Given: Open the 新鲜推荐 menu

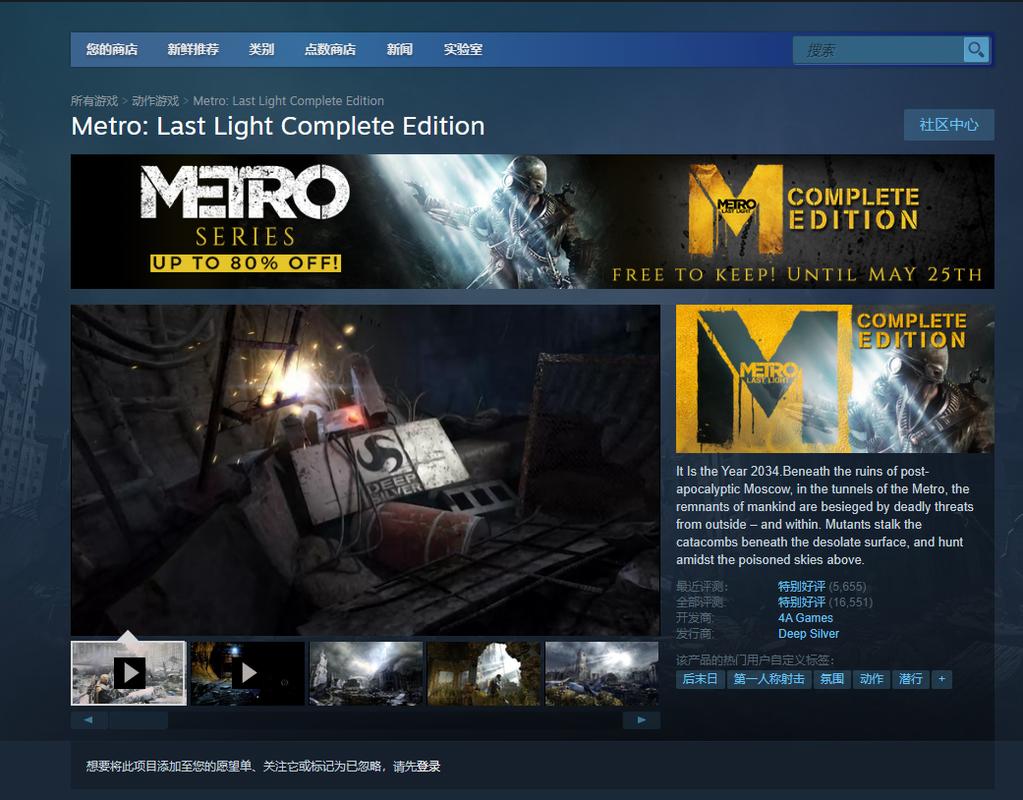Looking at the screenshot, I should pyautogui.click(x=193, y=49).
